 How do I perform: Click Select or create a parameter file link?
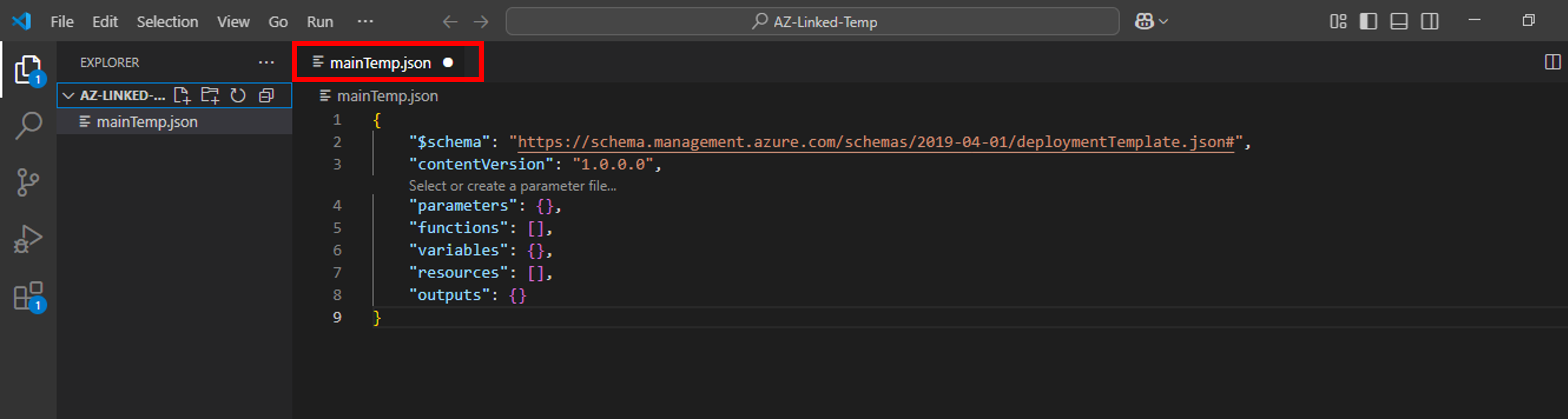click(x=512, y=186)
